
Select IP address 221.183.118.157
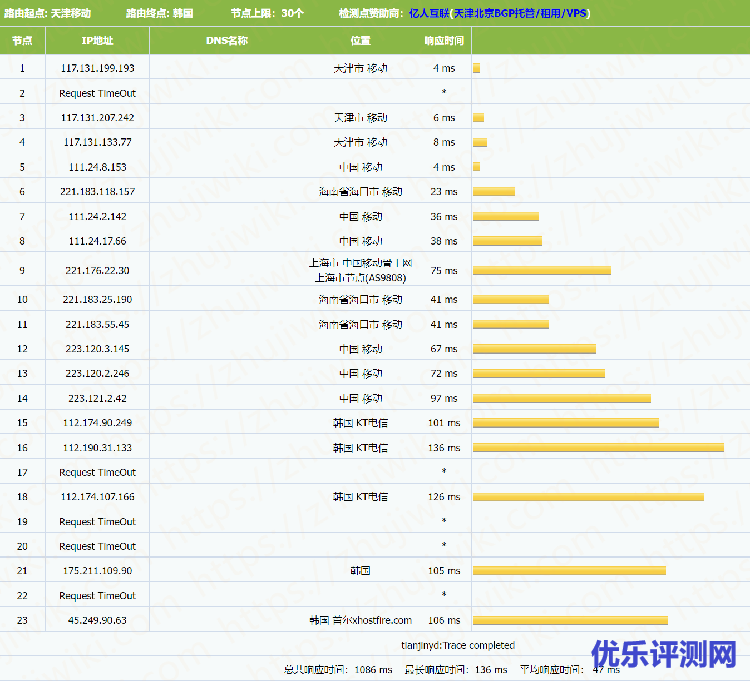97,191
